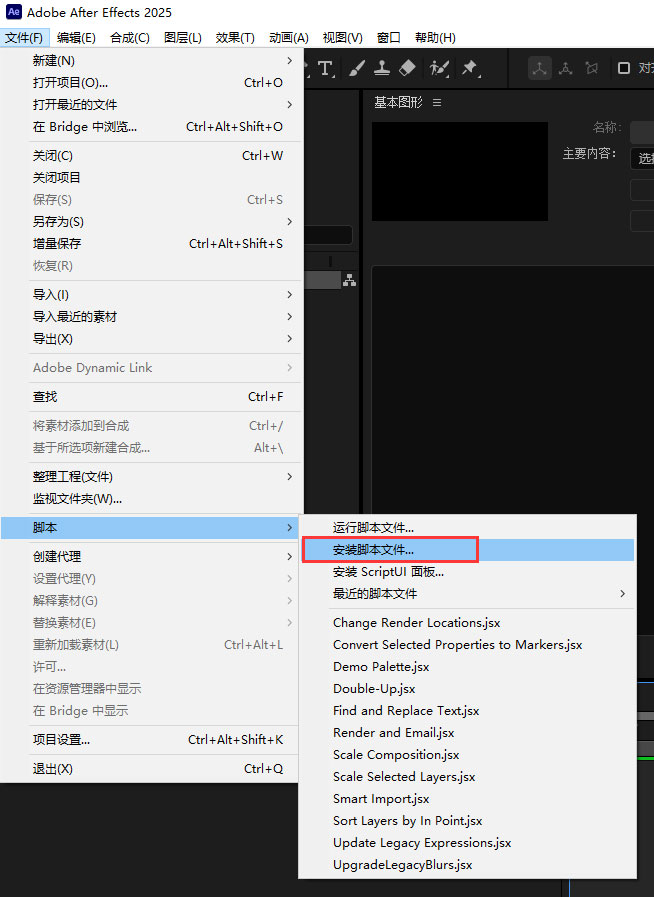Choose 在 Bridge 中浏览... menu item
The height and width of the screenshot is (897, 654).
pyautogui.click(x=152, y=127)
